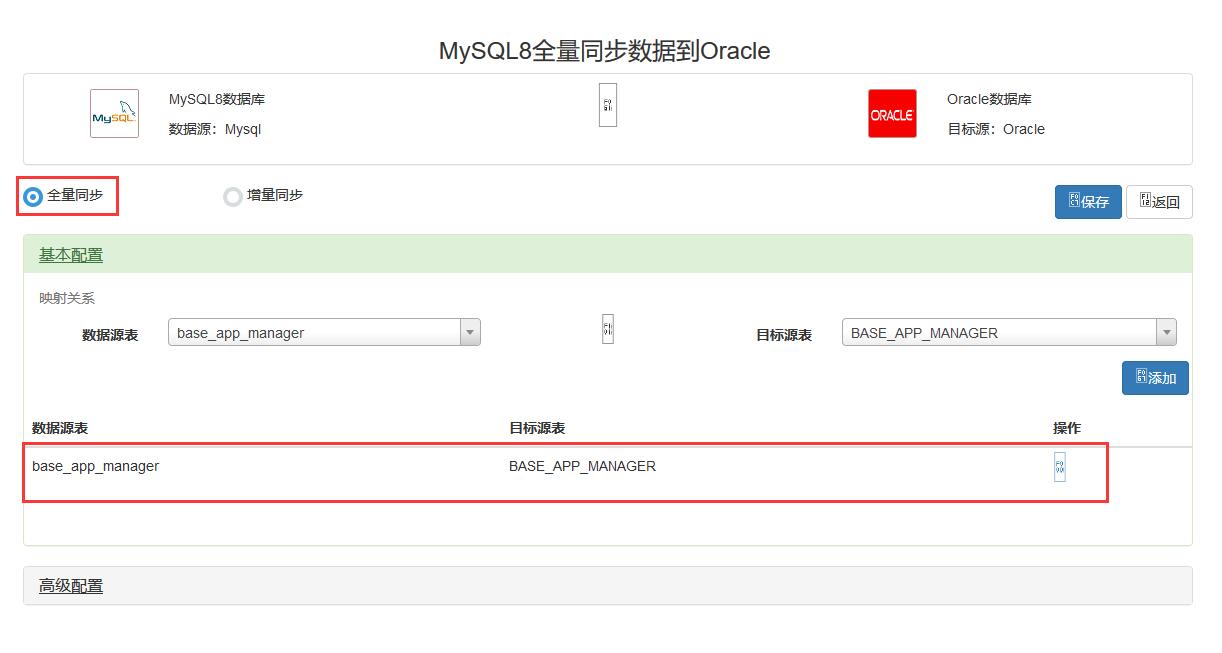Click the 返回 button
The width and height of the screenshot is (1222, 653).
pyautogui.click(x=1159, y=202)
